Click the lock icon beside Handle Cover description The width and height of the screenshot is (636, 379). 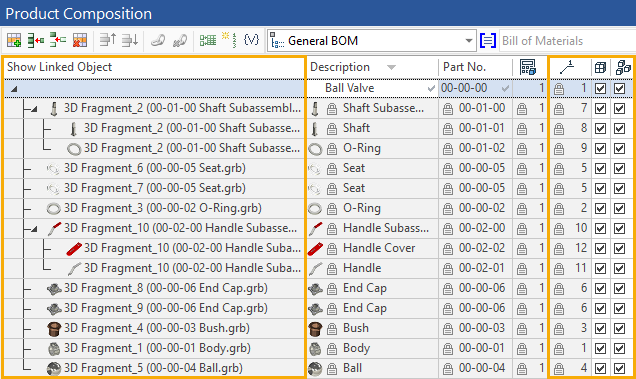332,248
